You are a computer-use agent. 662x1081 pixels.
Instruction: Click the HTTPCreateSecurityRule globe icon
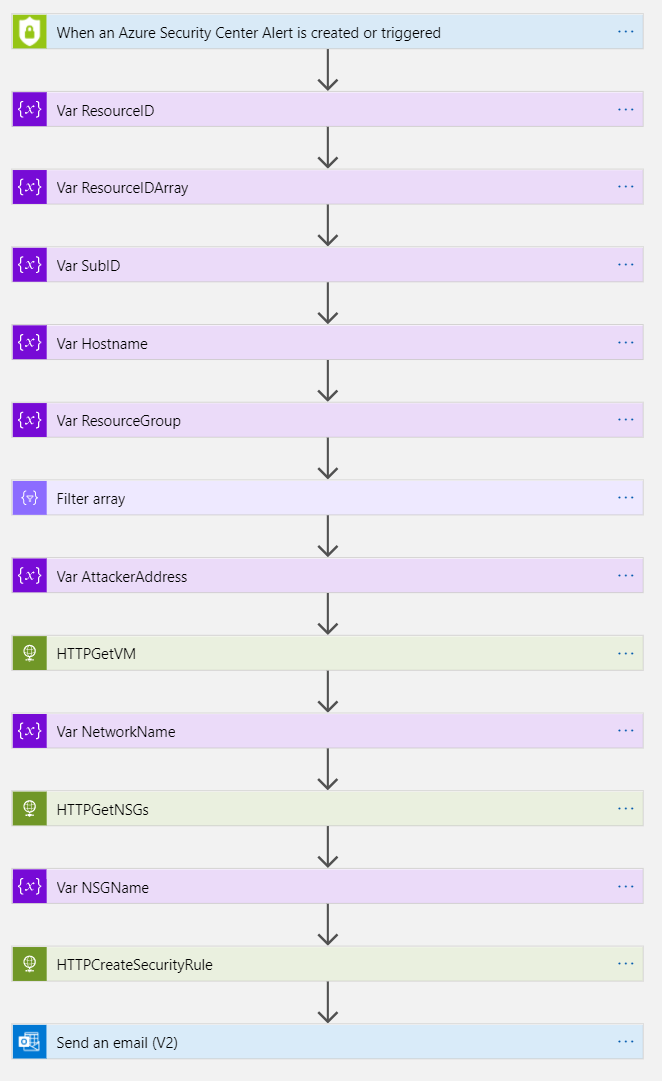[x=30, y=965]
